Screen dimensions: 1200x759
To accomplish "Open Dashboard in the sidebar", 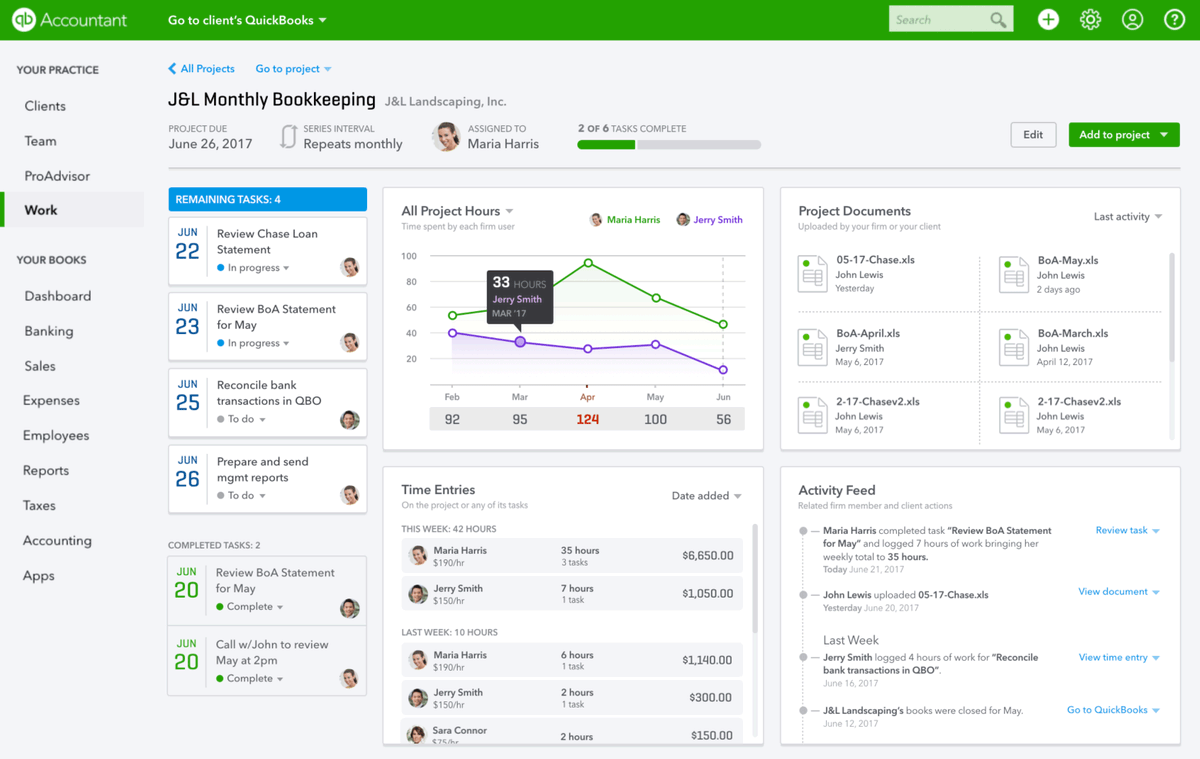I will coord(58,296).
